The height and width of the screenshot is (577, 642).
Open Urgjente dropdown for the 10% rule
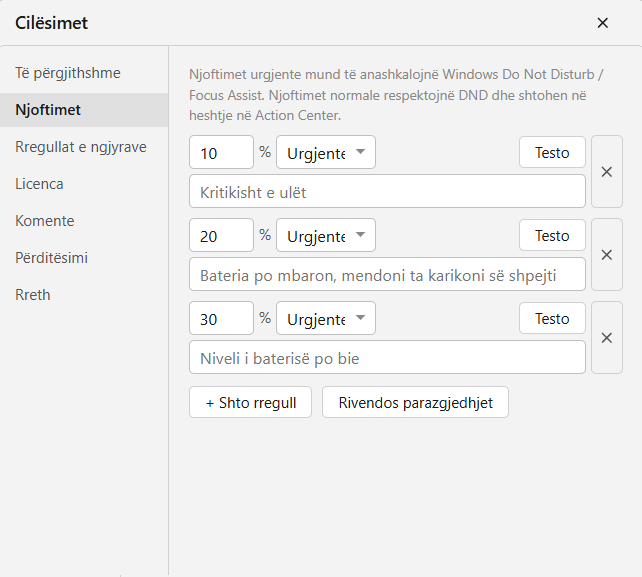pos(326,152)
